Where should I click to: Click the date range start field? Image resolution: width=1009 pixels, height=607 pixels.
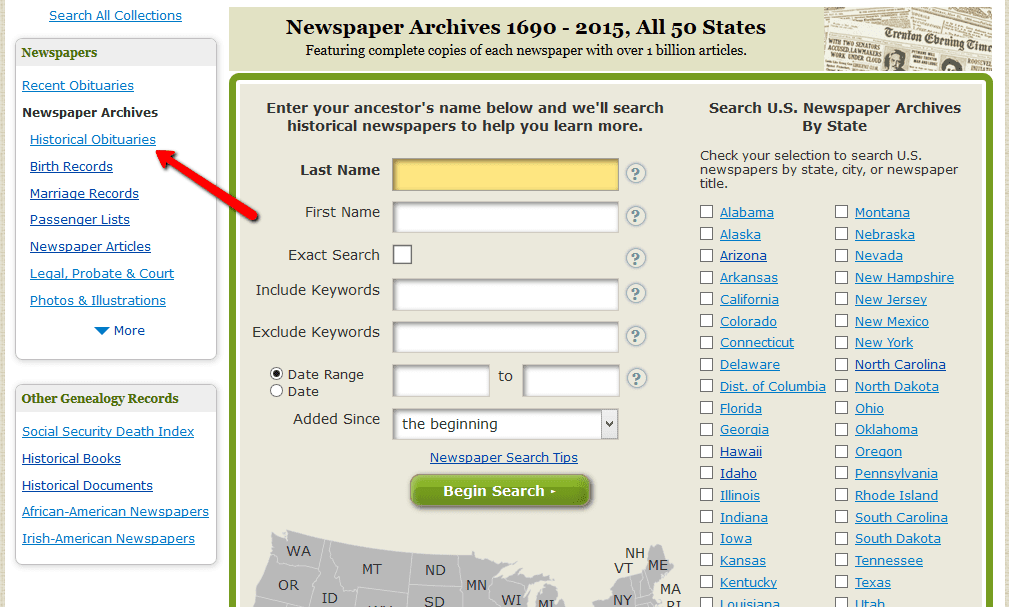click(441, 380)
